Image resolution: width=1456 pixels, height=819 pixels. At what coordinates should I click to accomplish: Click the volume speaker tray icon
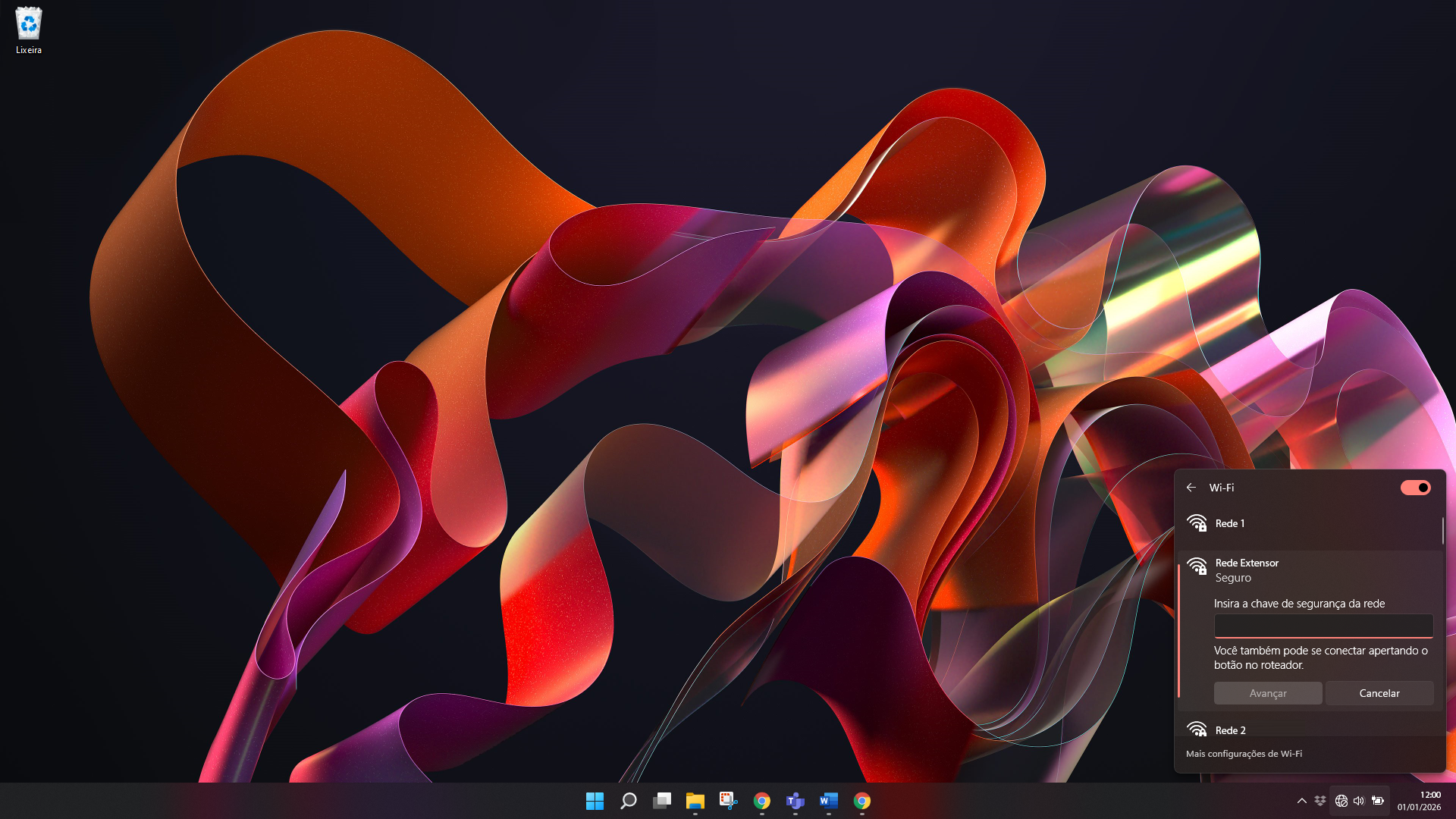1359,801
